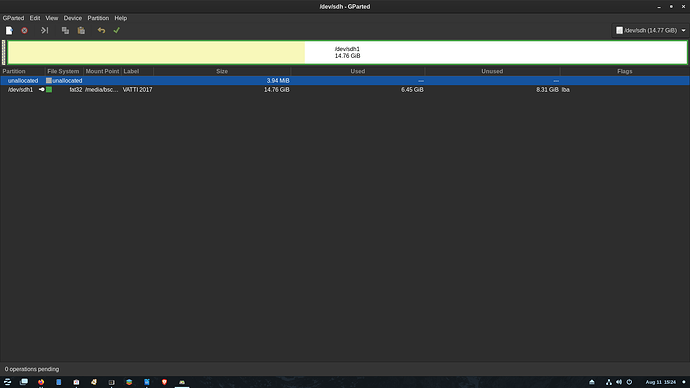Image resolution: width=690 pixels, height=388 pixels.
Task: Click the blue document app taskbar icon
Action: point(59,382)
